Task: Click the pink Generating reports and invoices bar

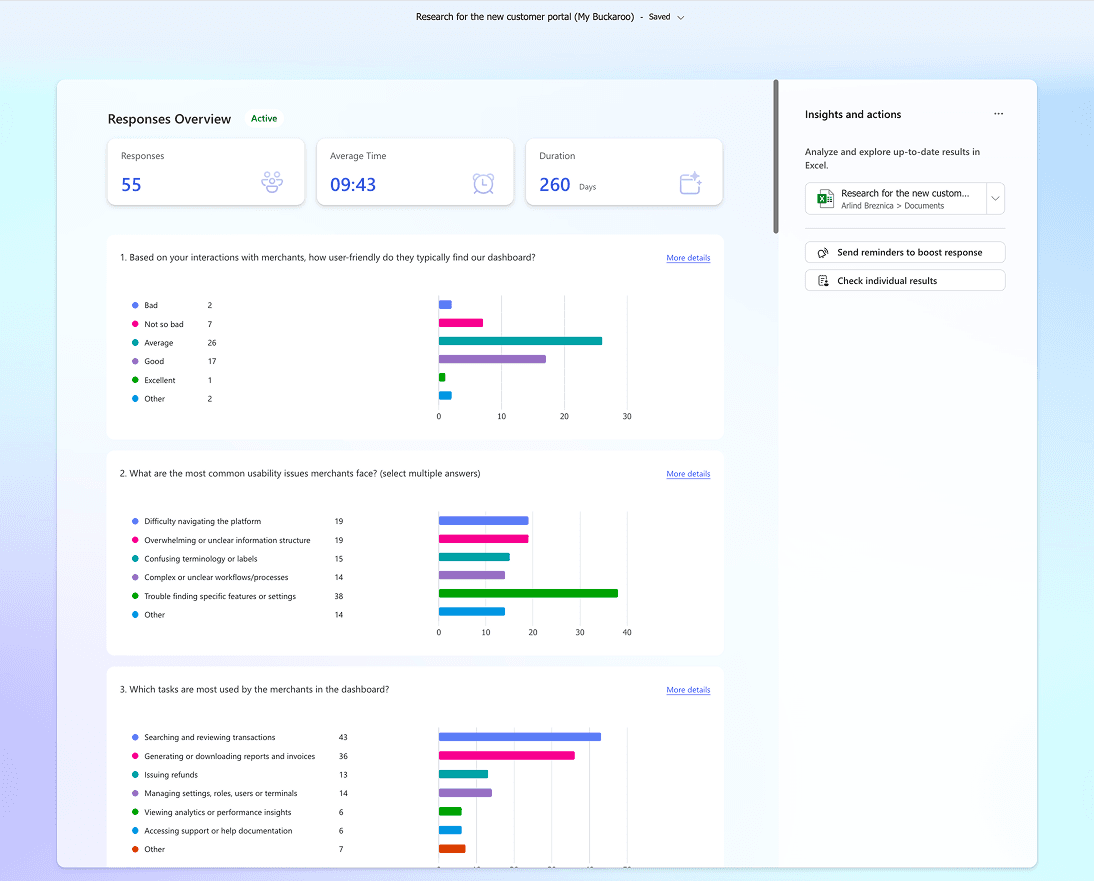Action: [x=507, y=755]
